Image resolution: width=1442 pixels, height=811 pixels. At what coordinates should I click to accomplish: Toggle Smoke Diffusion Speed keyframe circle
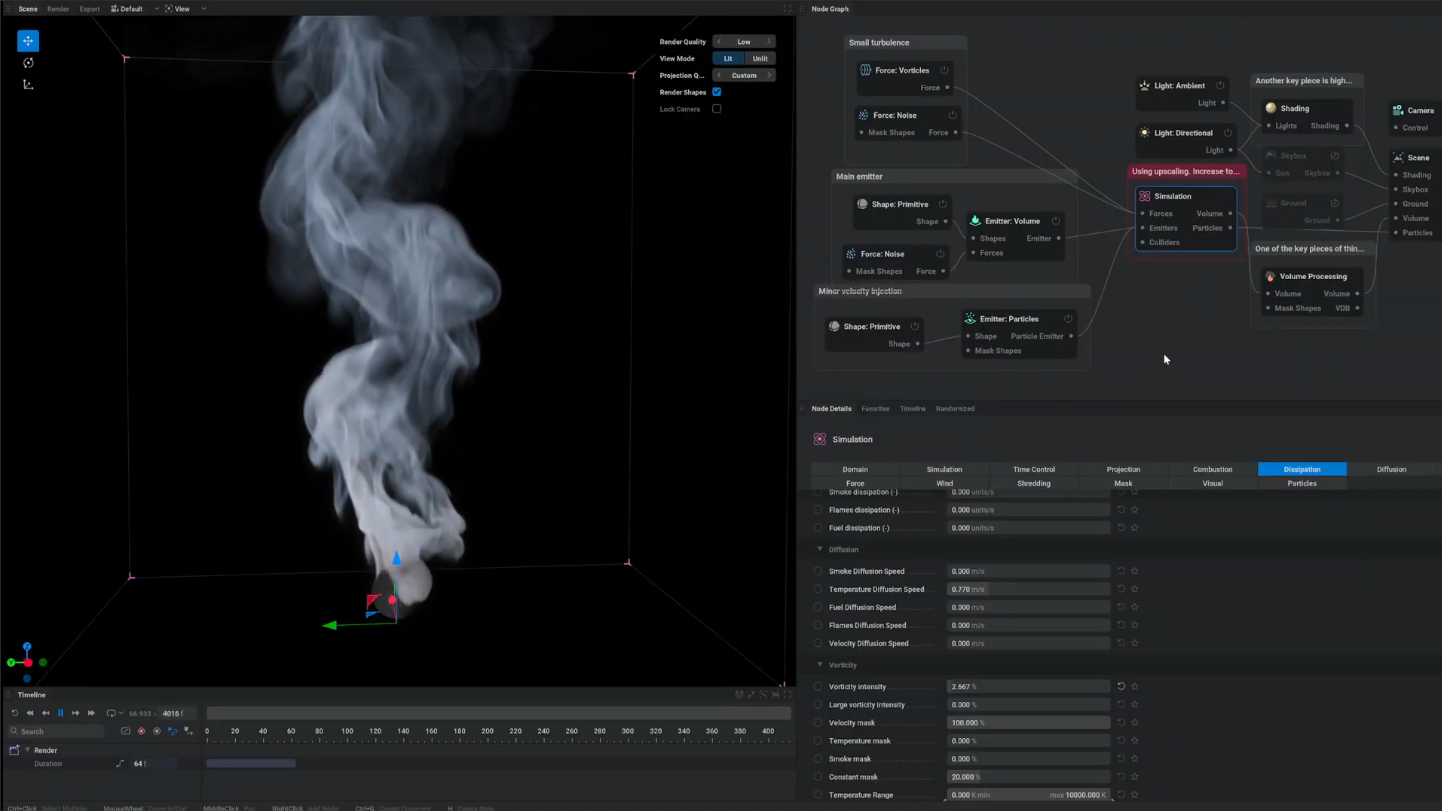click(818, 572)
